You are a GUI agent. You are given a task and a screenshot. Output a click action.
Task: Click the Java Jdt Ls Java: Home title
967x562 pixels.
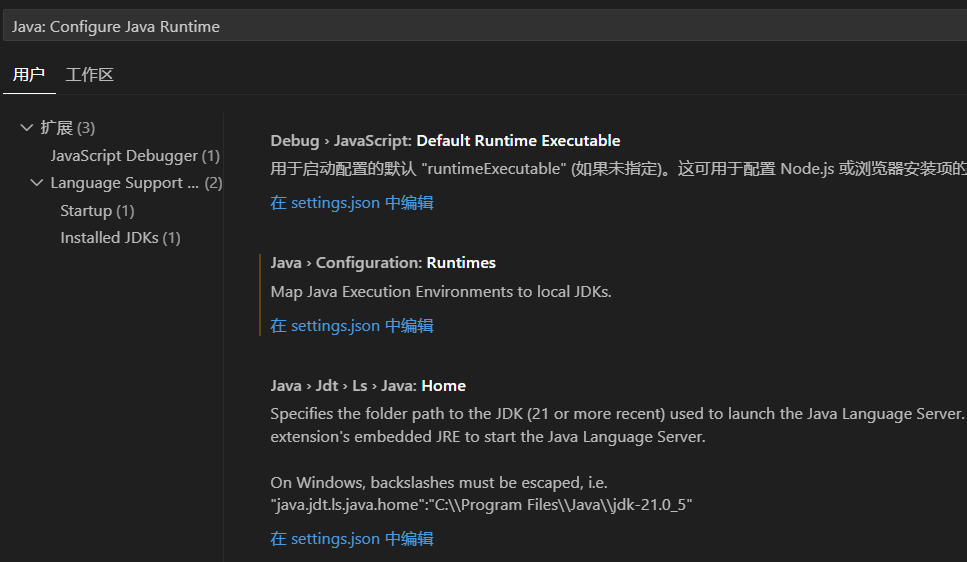tap(368, 386)
